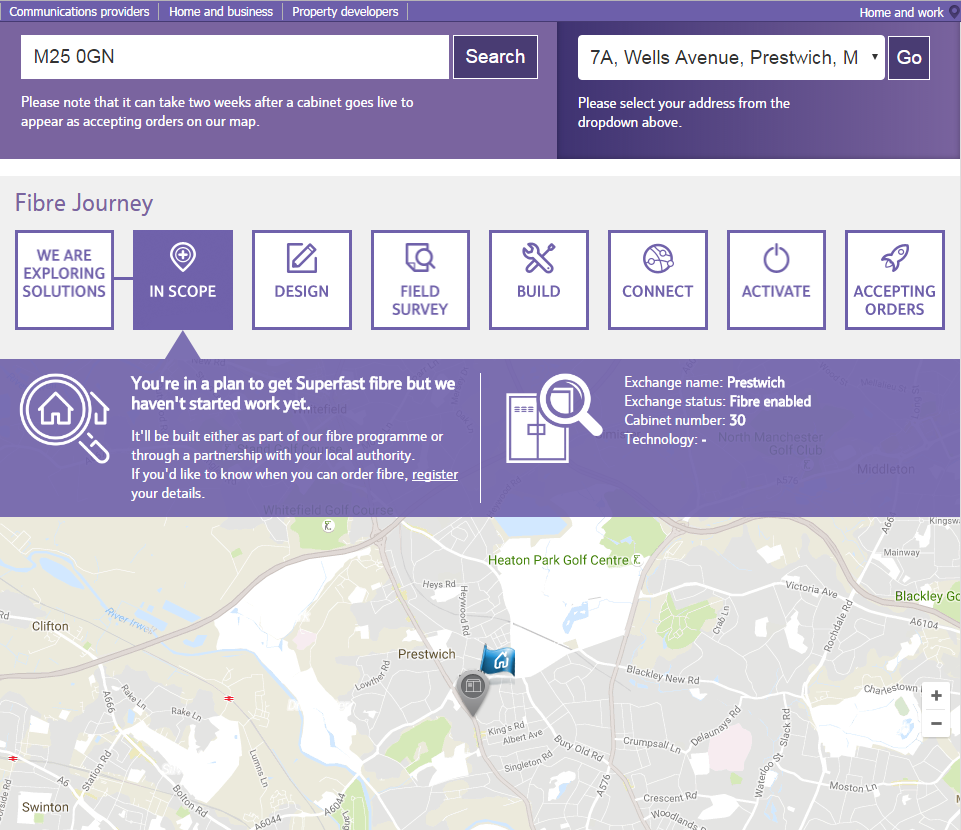Open the Communications providers menu
961x830 pixels.
(x=79, y=12)
